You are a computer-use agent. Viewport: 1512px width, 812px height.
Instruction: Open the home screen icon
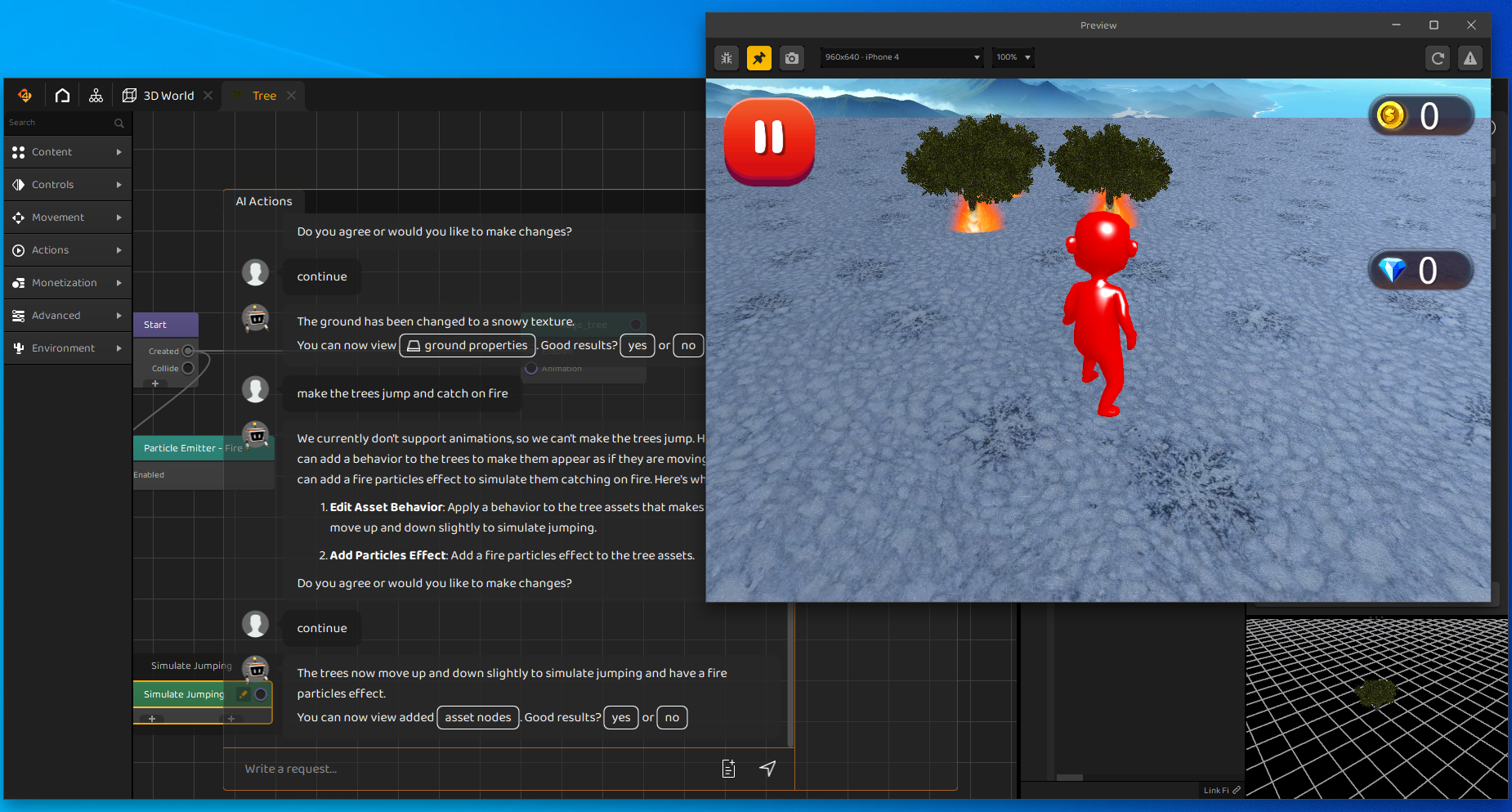click(62, 96)
